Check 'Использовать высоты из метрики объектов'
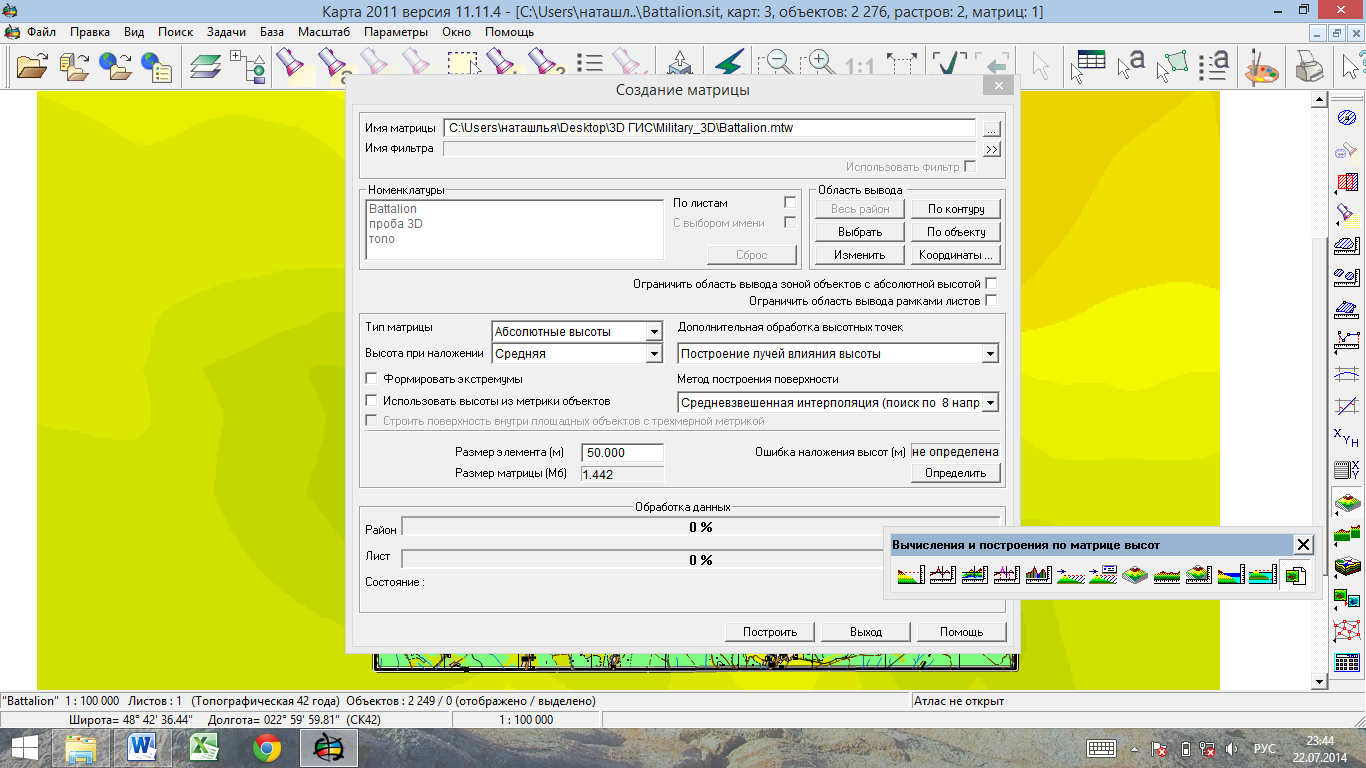 coord(371,401)
